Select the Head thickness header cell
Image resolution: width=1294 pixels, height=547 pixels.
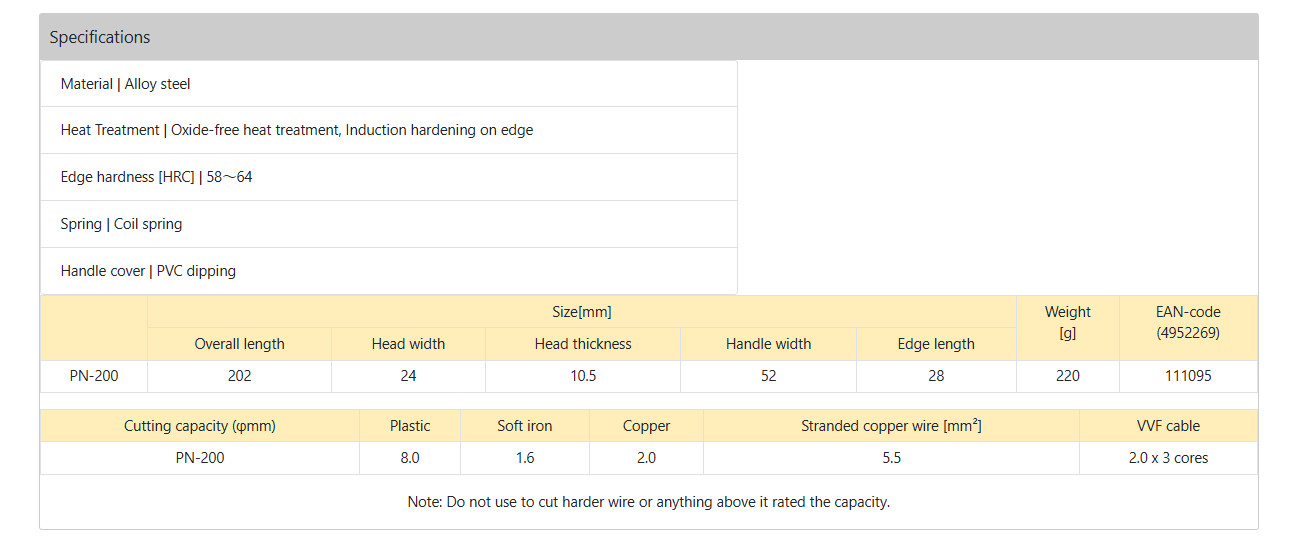click(583, 344)
